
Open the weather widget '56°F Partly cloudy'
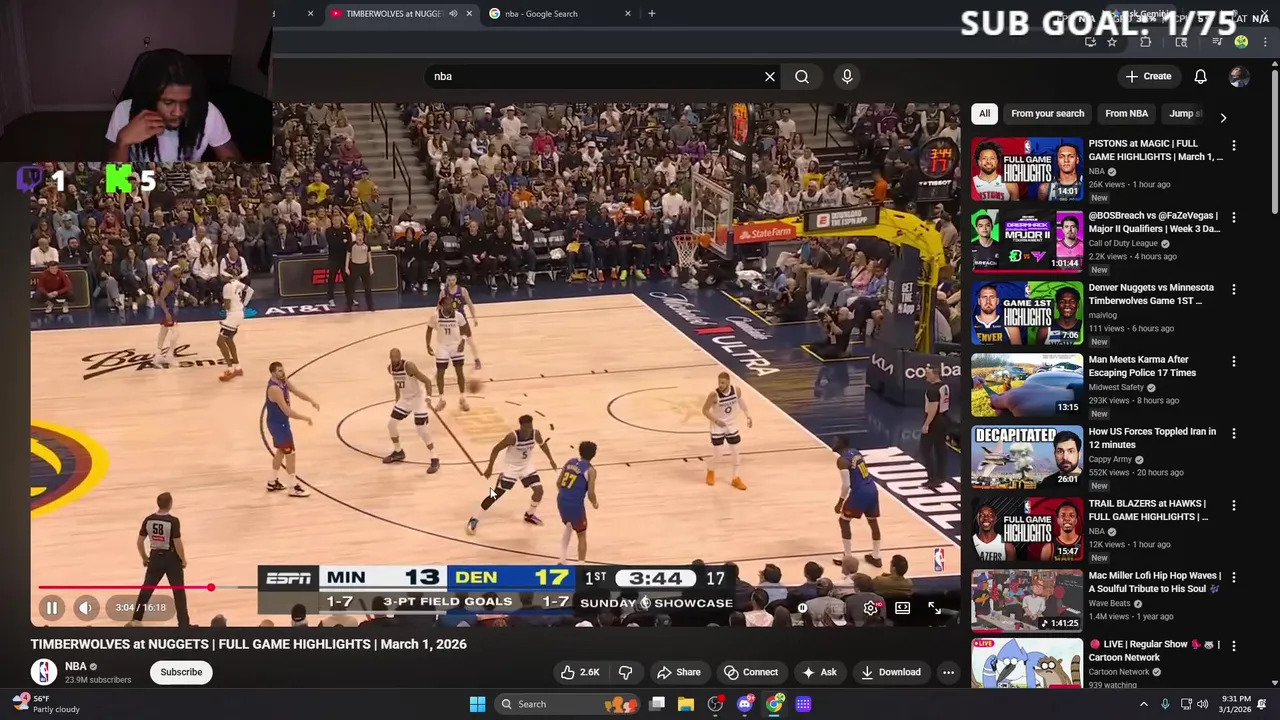(46, 704)
